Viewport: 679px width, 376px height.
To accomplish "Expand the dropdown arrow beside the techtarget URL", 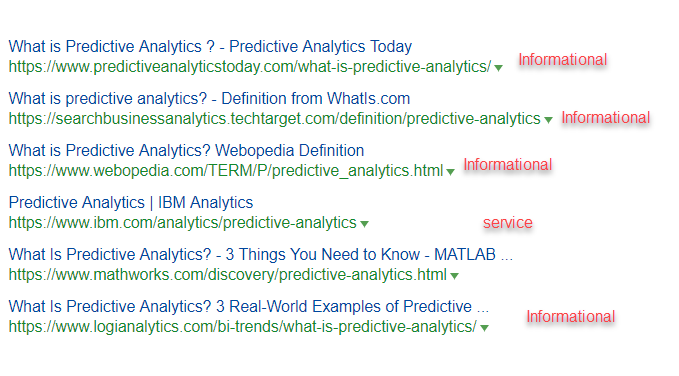I will 548,120.
